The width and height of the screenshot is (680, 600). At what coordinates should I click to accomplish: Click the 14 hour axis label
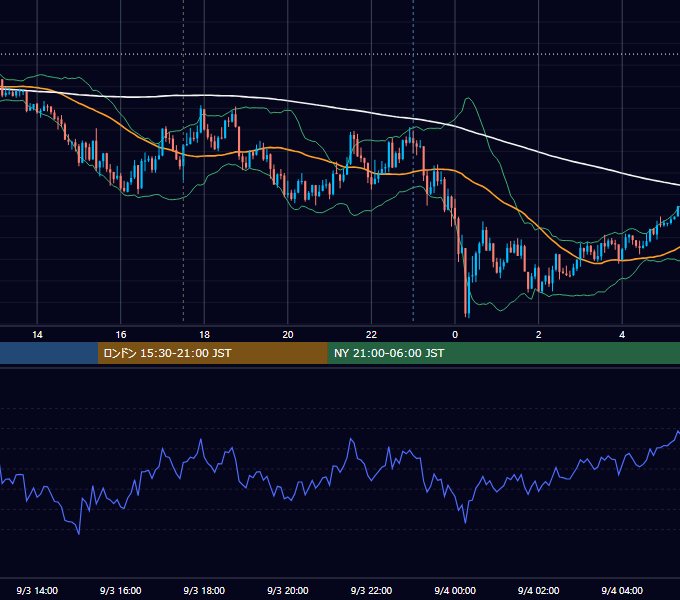(37, 335)
